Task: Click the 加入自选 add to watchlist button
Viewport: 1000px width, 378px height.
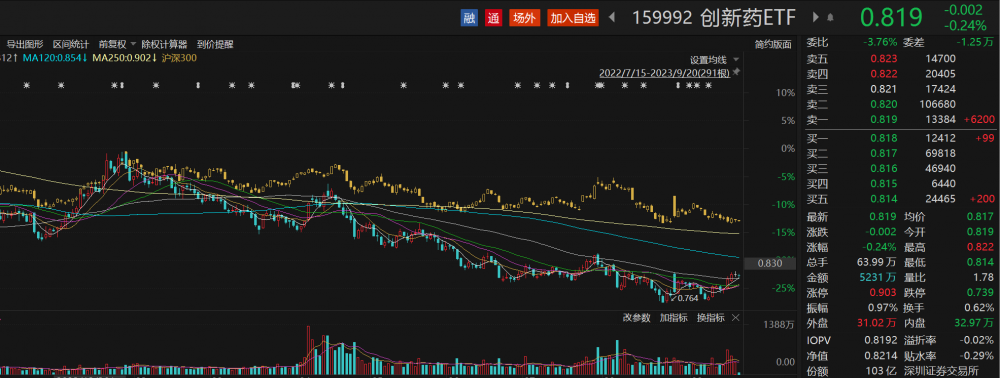Action: 573,18
